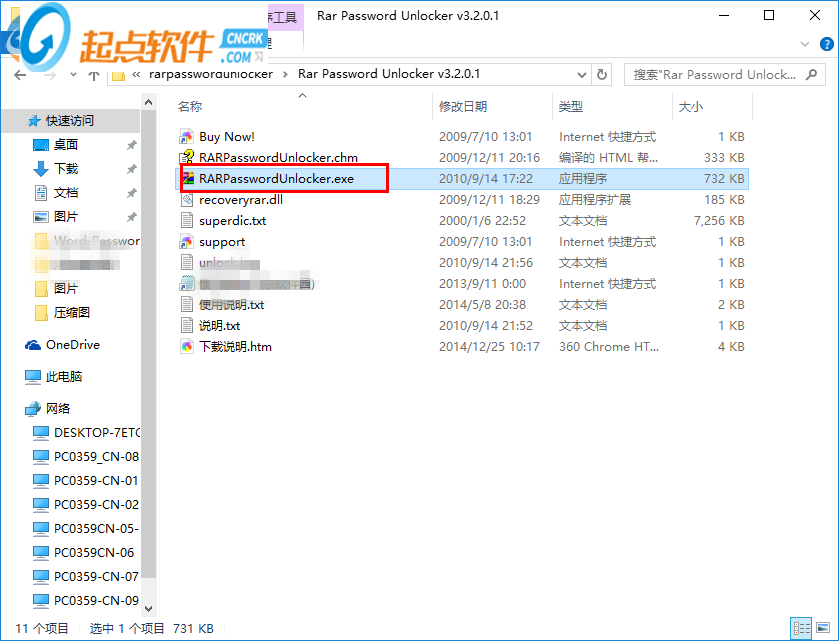839x641 pixels.
Task: Expand the ribbon with the chevron
Action: [805, 44]
